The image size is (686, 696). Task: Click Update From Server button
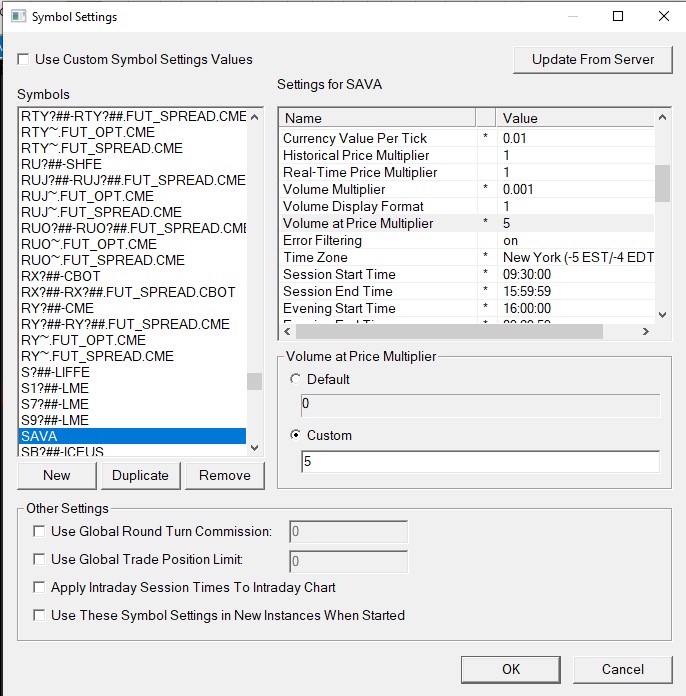(x=592, y=59)
